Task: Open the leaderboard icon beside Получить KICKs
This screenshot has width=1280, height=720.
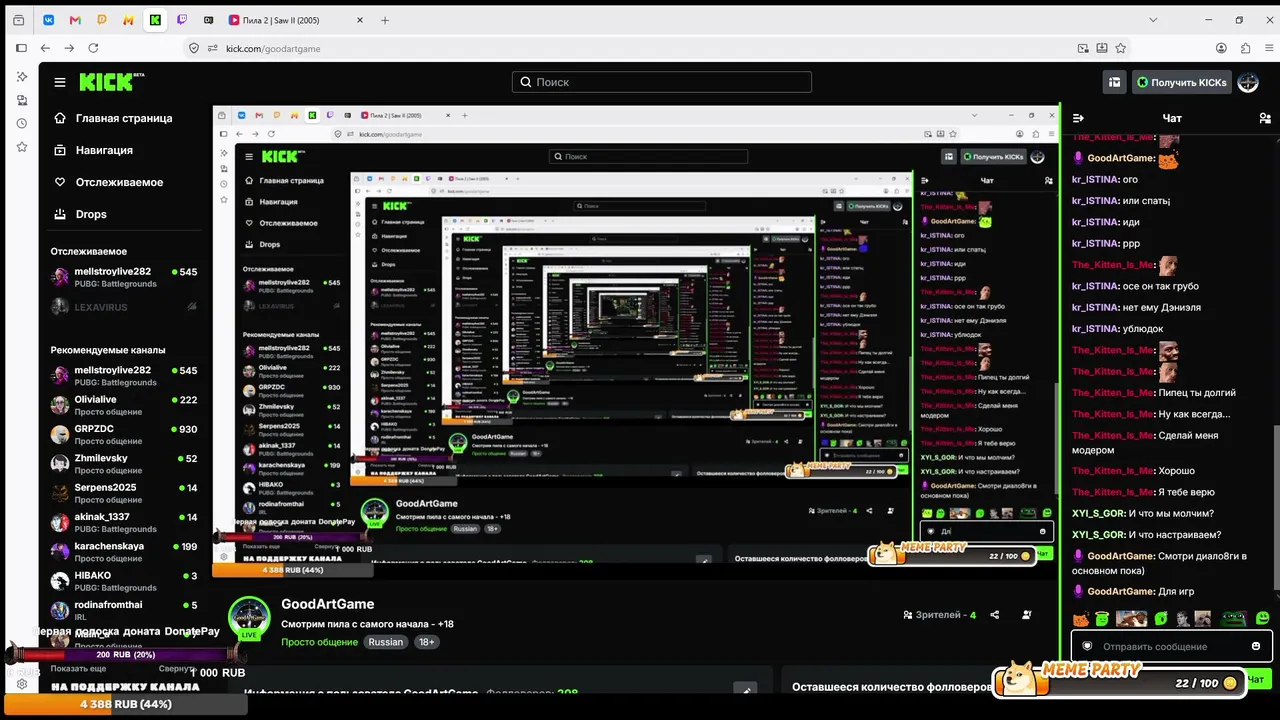Action: point(1114,82)
